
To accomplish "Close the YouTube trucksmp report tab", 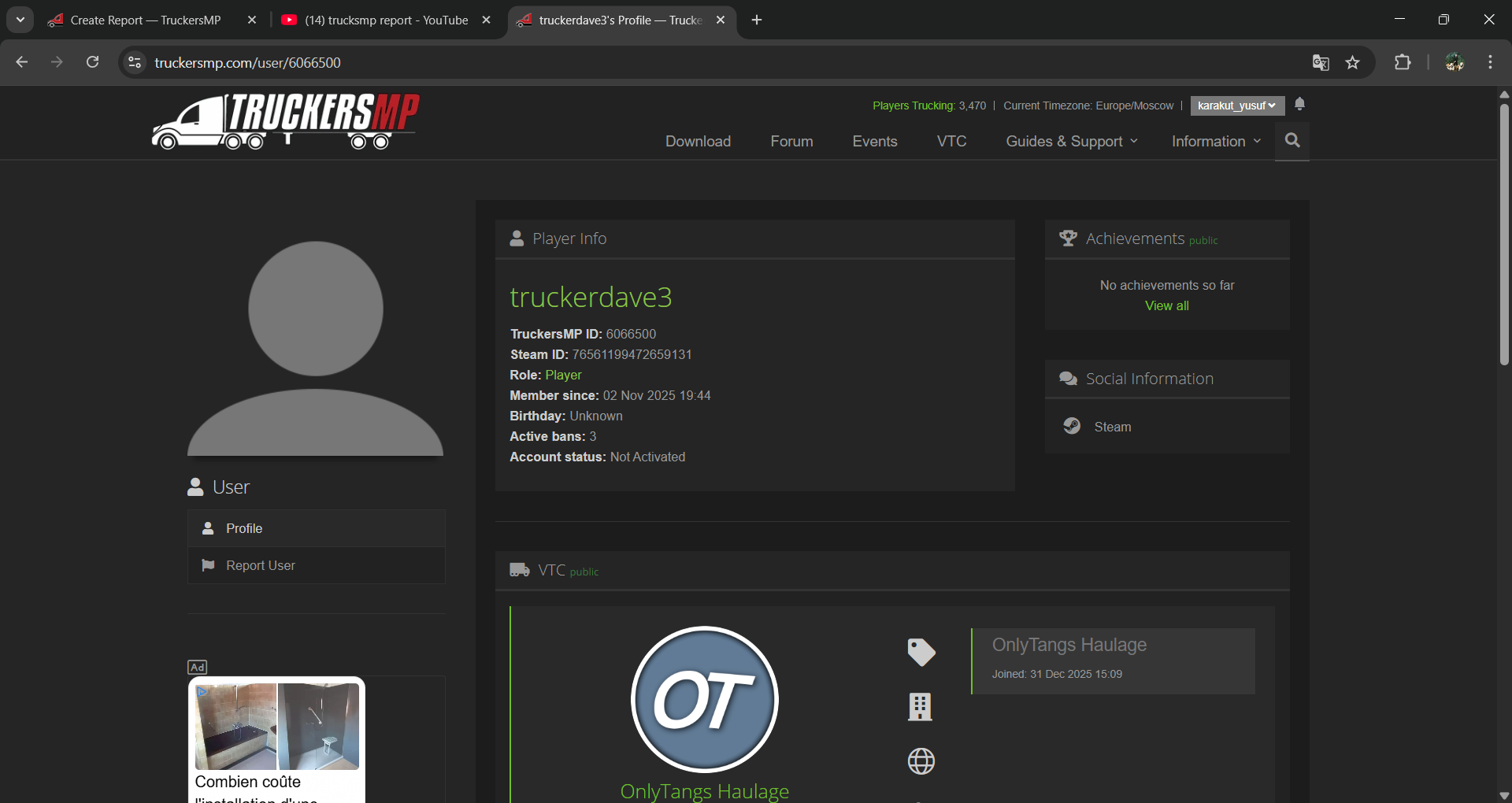I will click(x=487, y=20).
